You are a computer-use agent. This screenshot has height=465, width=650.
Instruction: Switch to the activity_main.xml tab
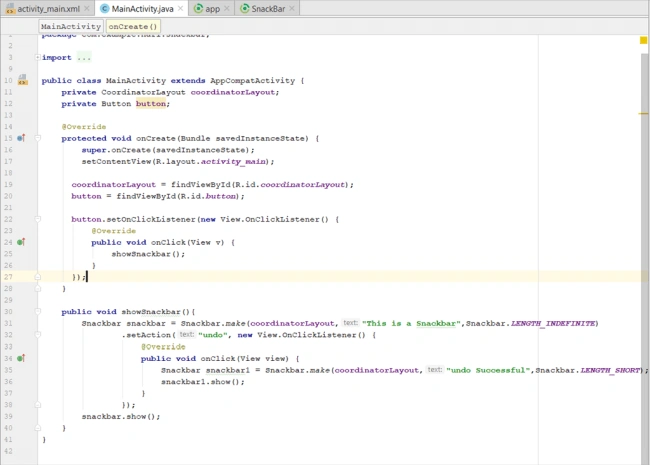coord(48,8)
